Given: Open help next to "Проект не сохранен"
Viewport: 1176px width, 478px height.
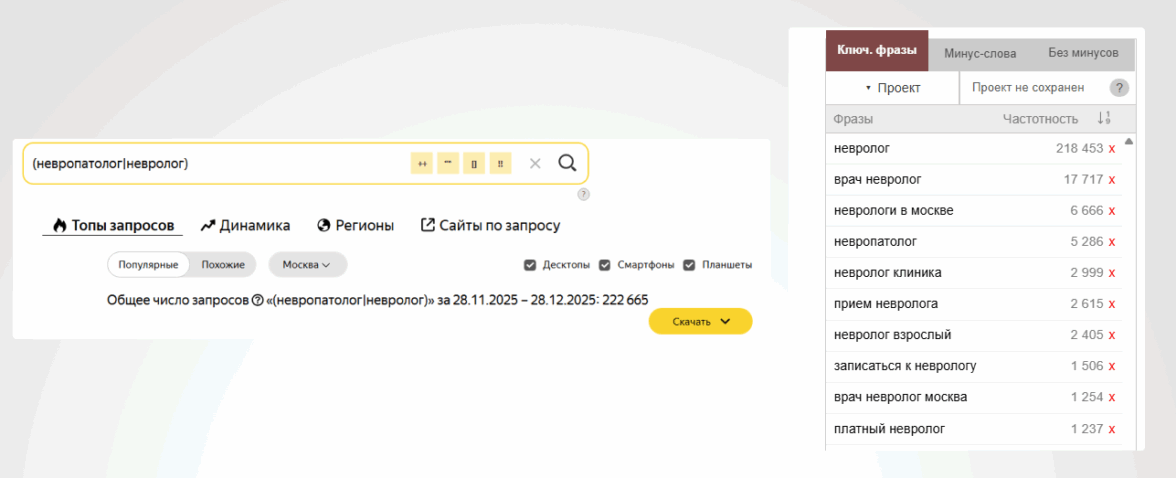Looking at the screenshot, I should click(1119, 88).
